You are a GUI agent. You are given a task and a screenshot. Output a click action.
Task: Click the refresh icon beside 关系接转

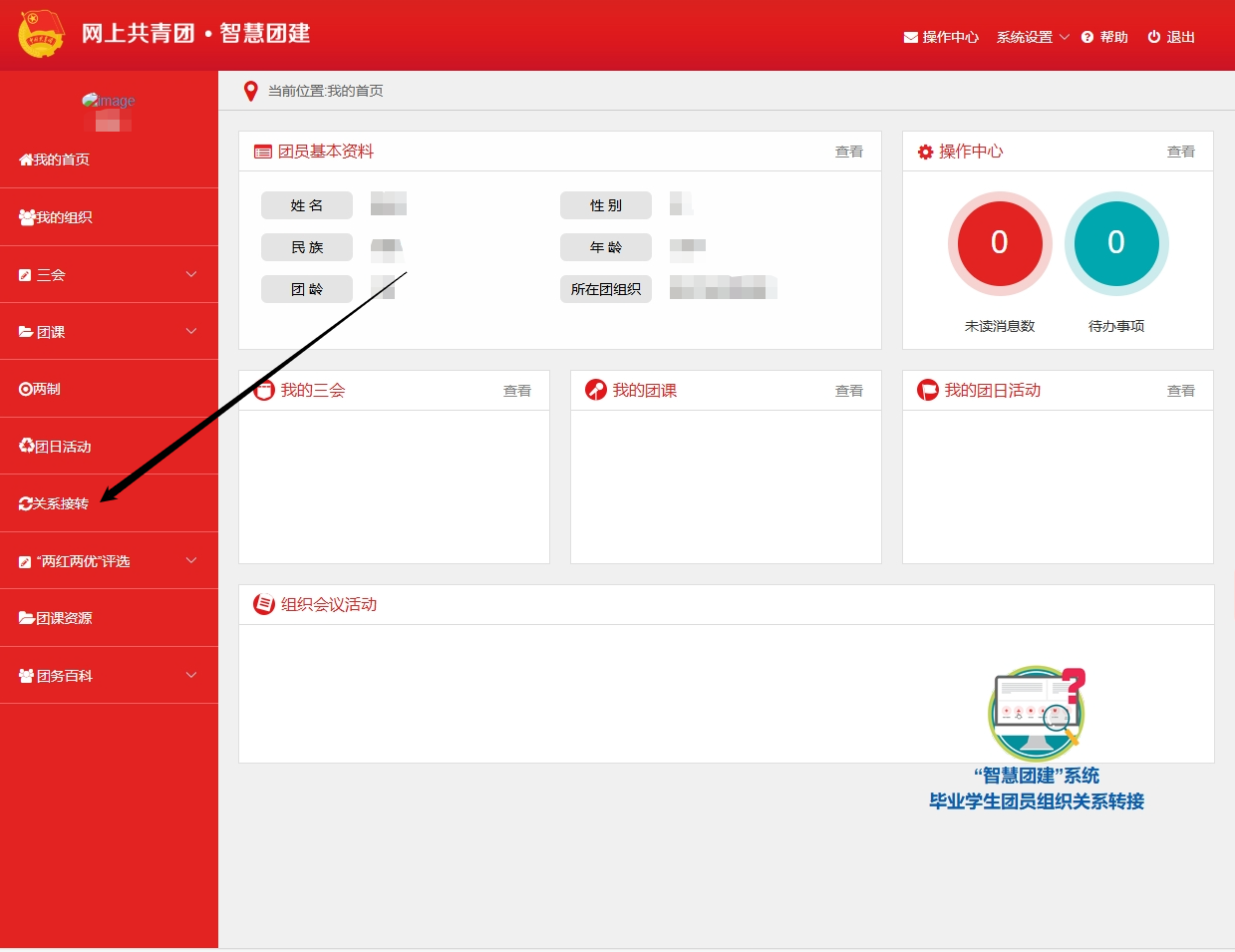point(26,503)
